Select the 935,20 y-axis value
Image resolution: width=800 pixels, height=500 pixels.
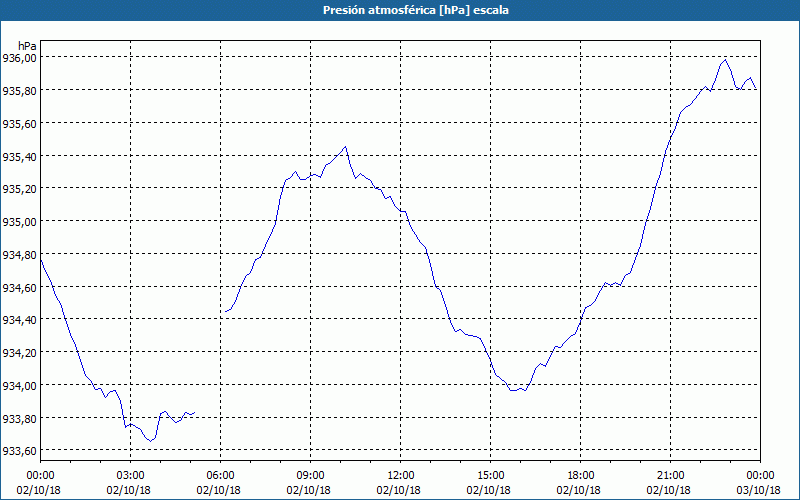[x=20, y=189]
